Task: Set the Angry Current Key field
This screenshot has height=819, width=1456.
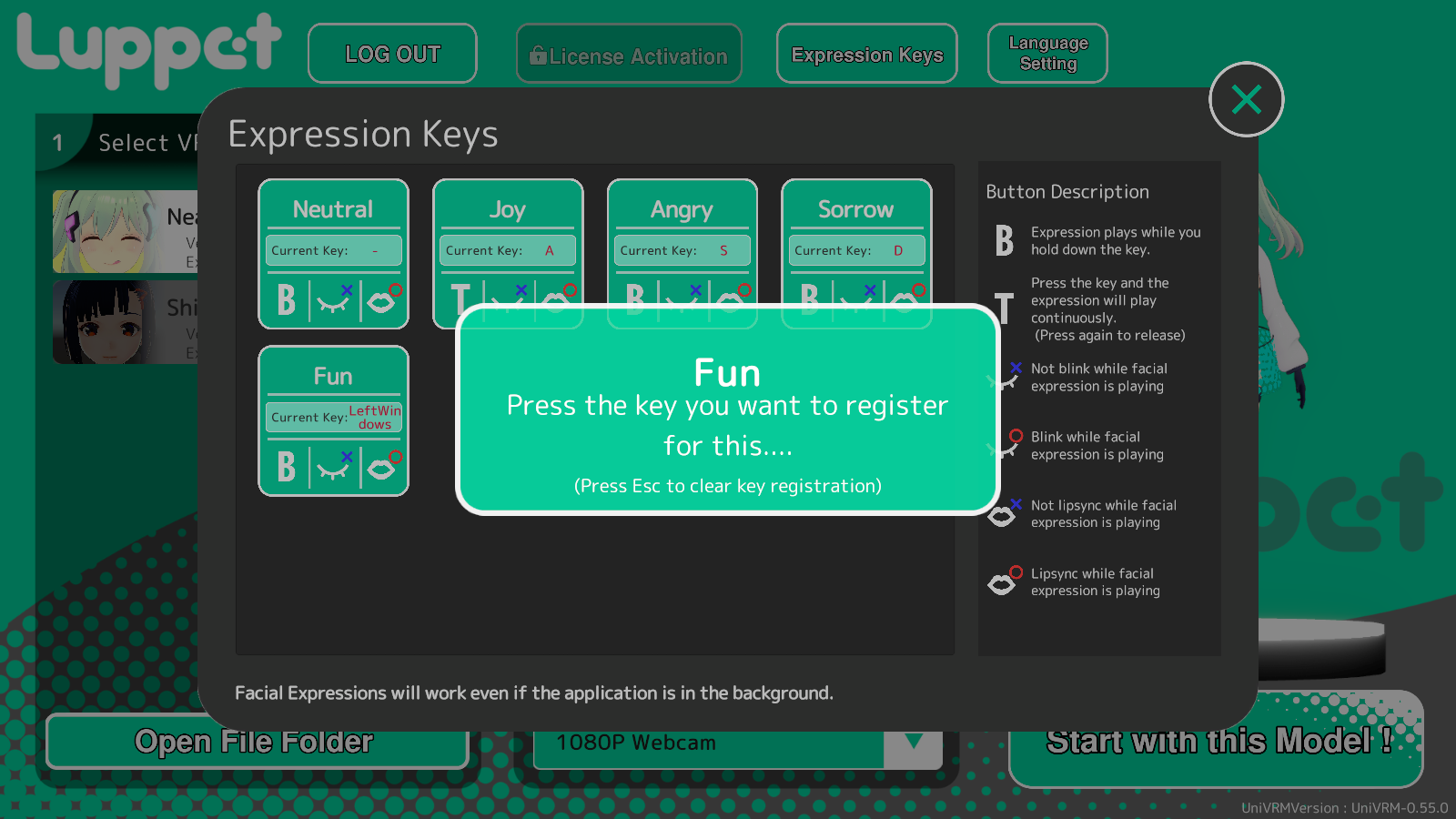Action: (x=682, y=250)
